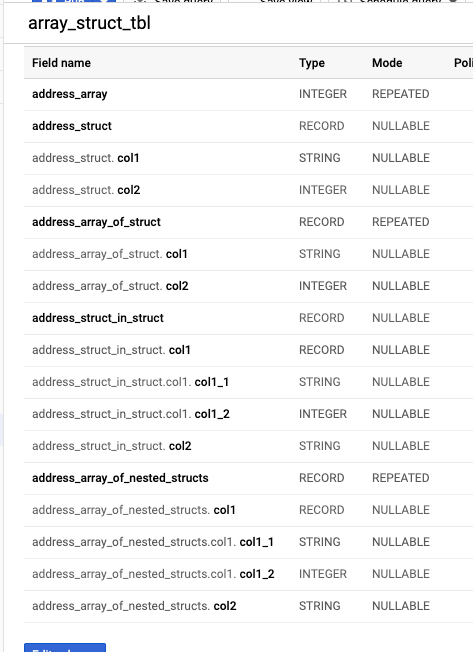Select the address_struct record field name
Screen dimensions: 473x652
(72, 126)
